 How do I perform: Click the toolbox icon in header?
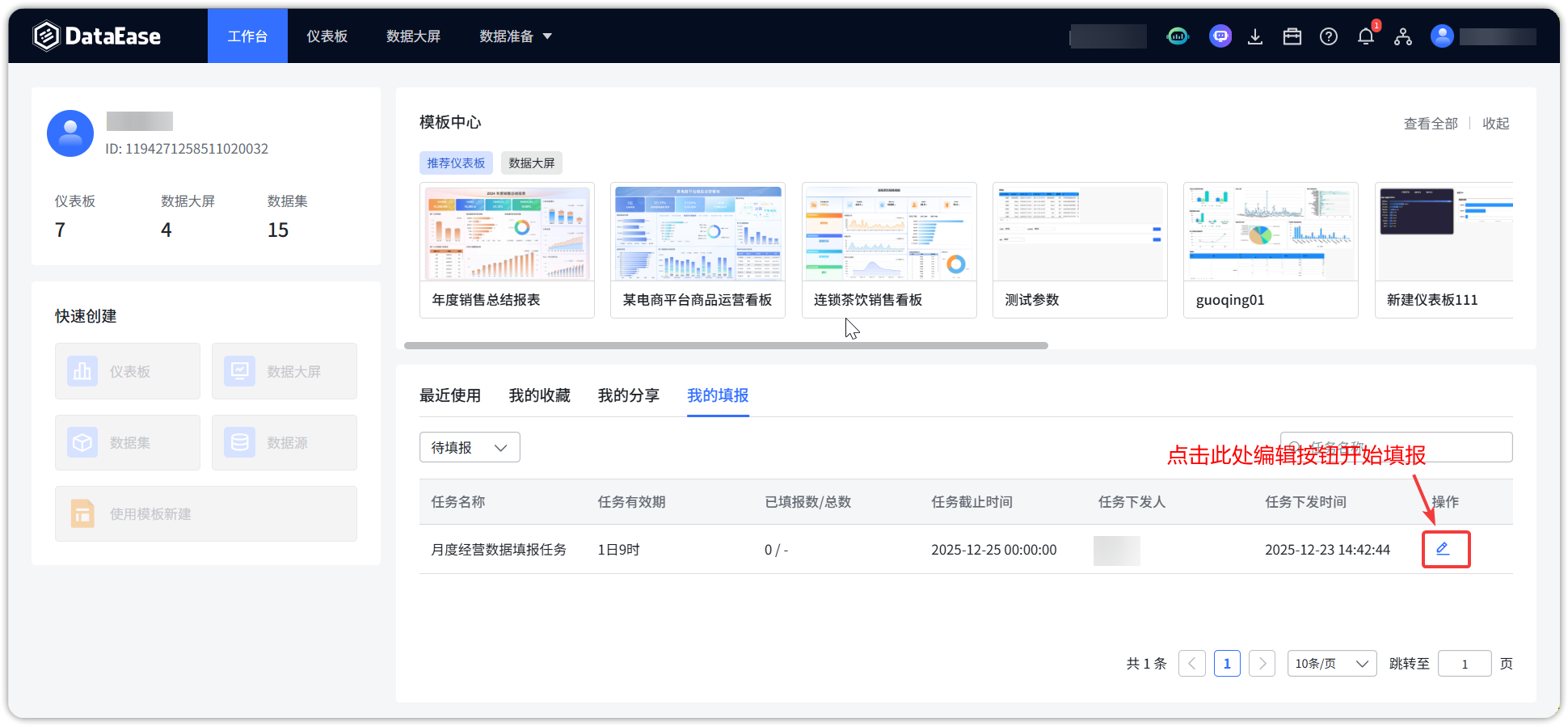[x=1292, y=36]
